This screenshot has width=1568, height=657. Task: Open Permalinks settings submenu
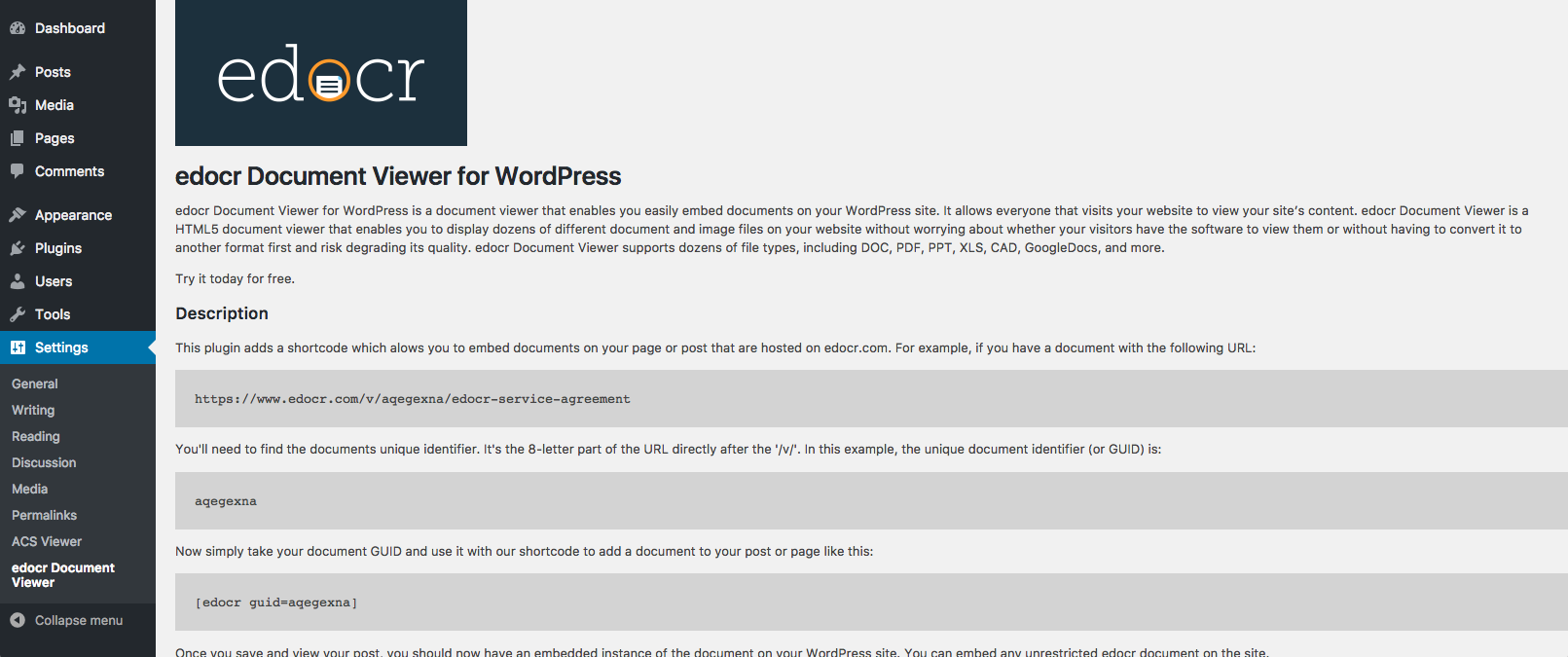click(x=44, y=516)
